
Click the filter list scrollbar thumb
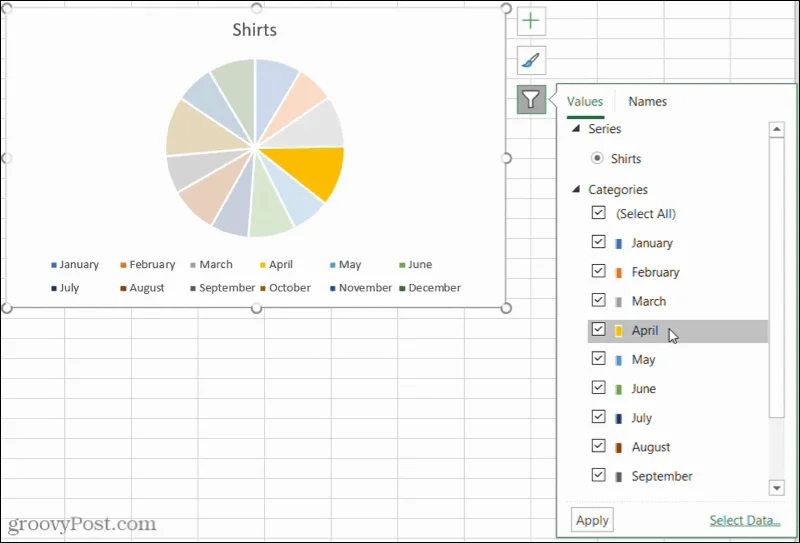tap(777, 277)
